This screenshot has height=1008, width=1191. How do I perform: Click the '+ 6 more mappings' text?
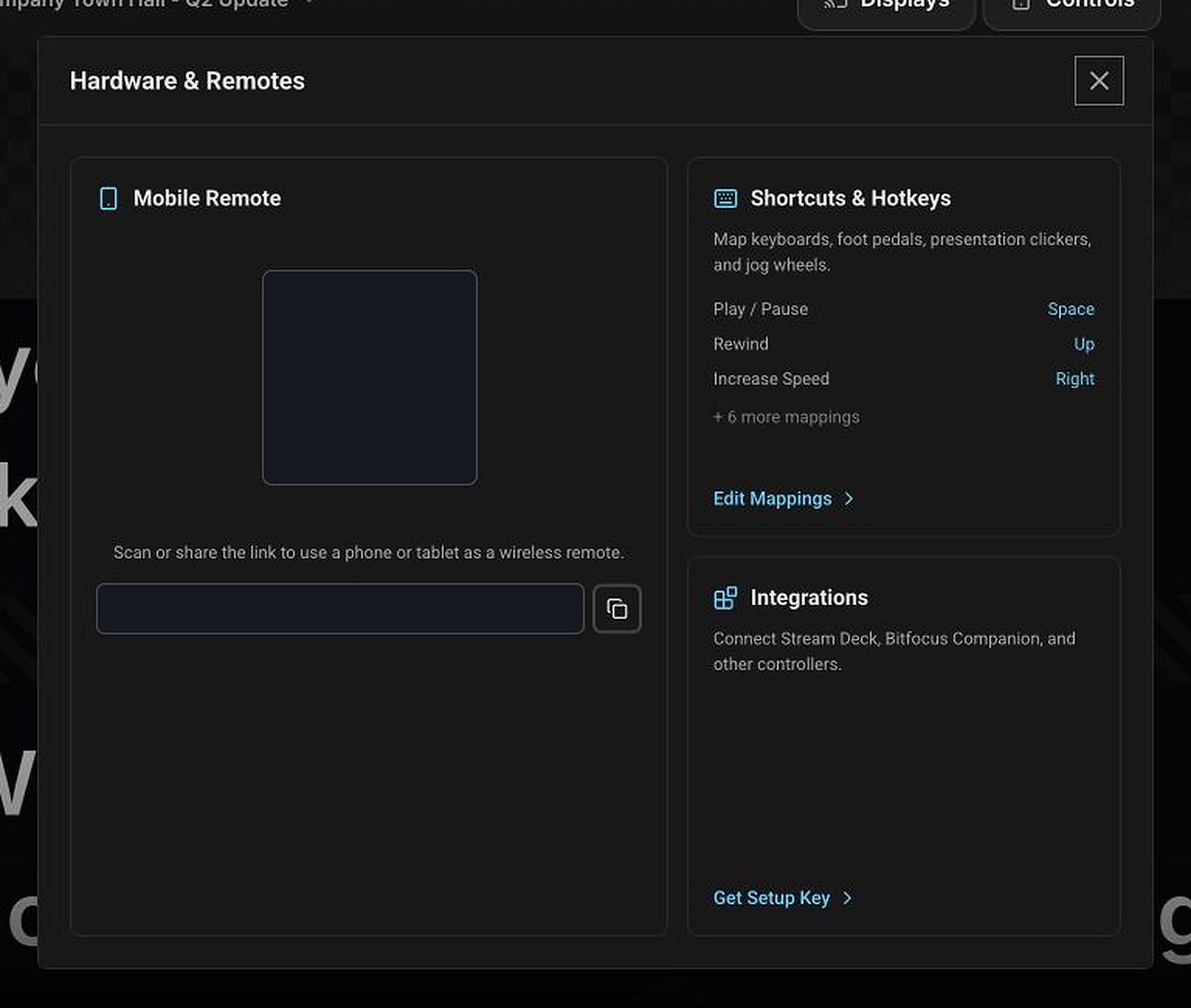[786, 417]
